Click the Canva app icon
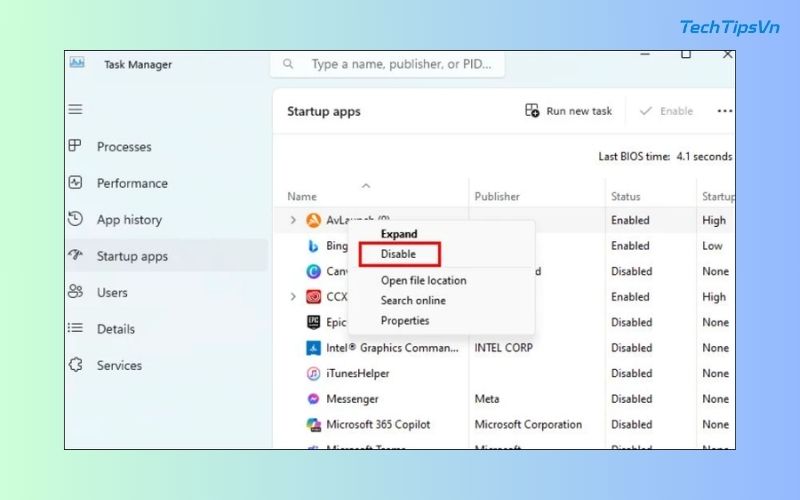This screenshot has width=800, height=500. click(313, 271)
